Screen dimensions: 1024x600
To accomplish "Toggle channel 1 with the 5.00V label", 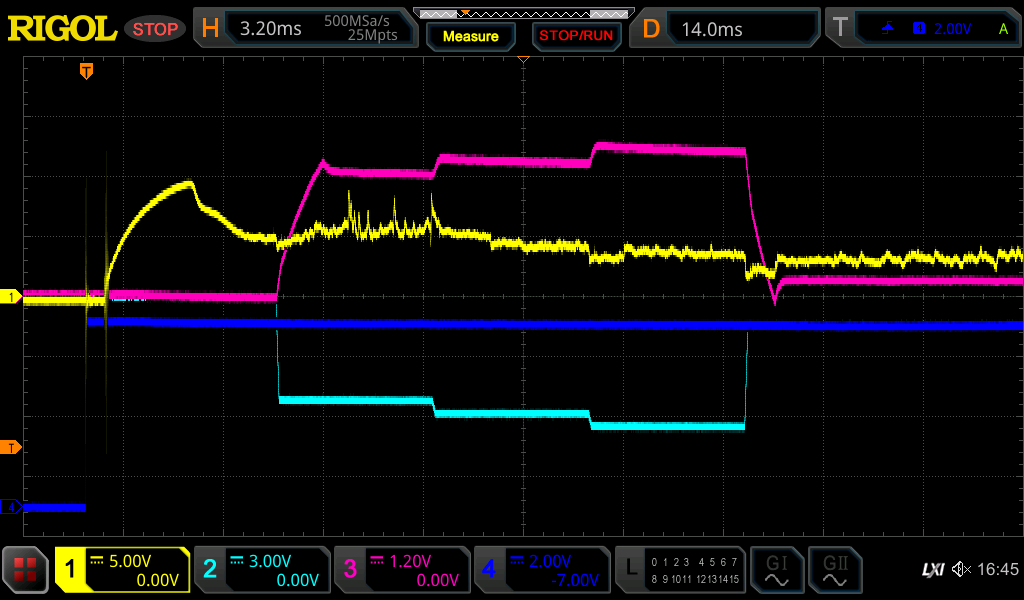I will [122, 570].
